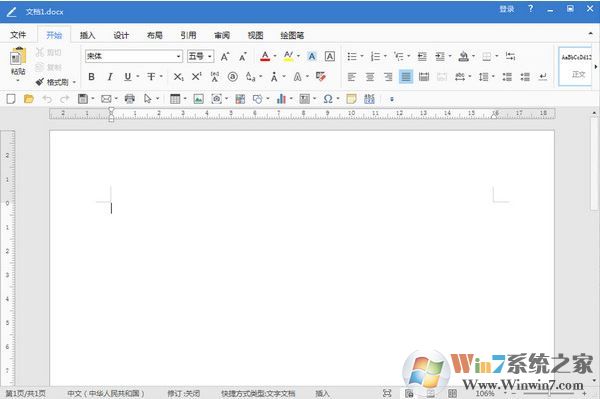Toggle superscript formatting
Screen dimensions: 600x399
(196, 77)
